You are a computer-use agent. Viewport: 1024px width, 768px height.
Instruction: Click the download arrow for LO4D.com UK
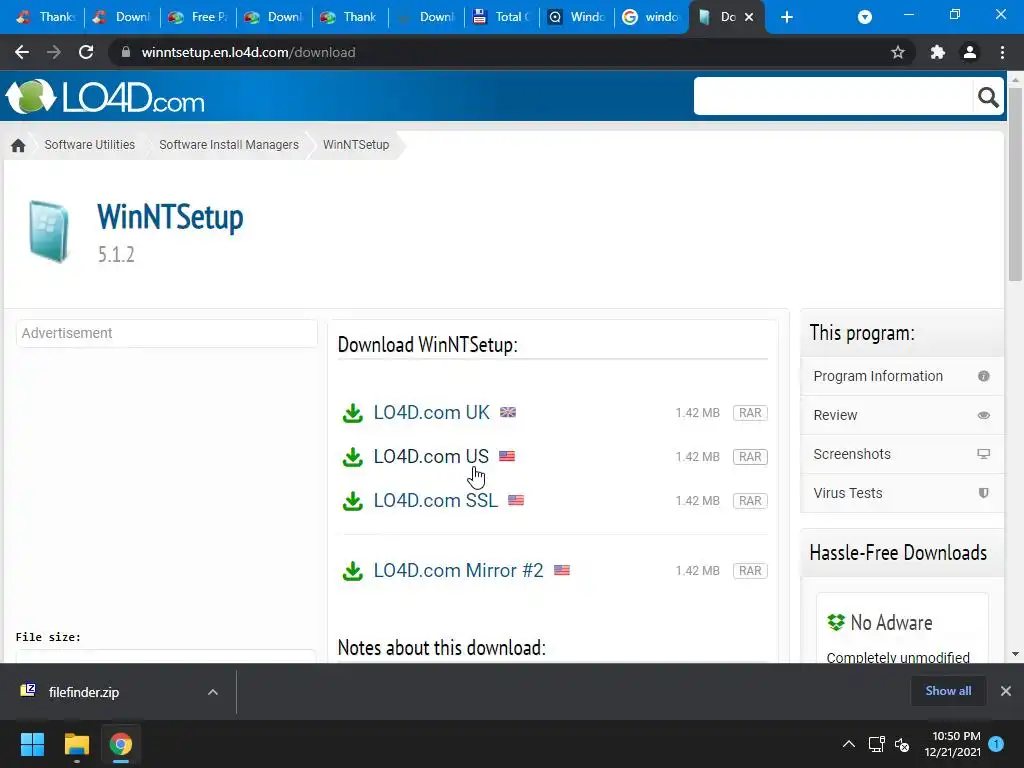[353, 413]
